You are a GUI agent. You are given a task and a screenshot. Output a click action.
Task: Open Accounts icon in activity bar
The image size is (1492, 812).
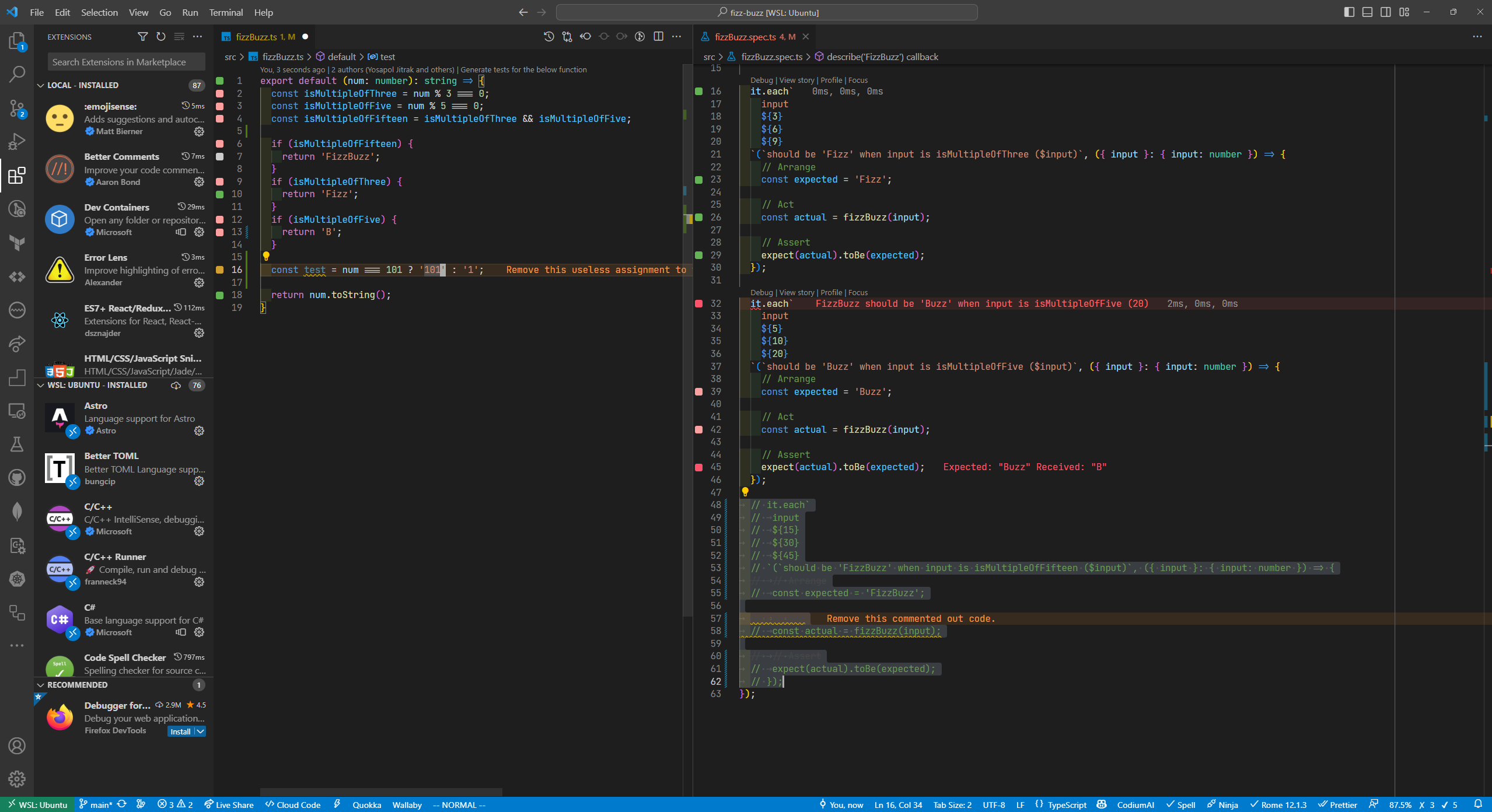coord(17,745)
